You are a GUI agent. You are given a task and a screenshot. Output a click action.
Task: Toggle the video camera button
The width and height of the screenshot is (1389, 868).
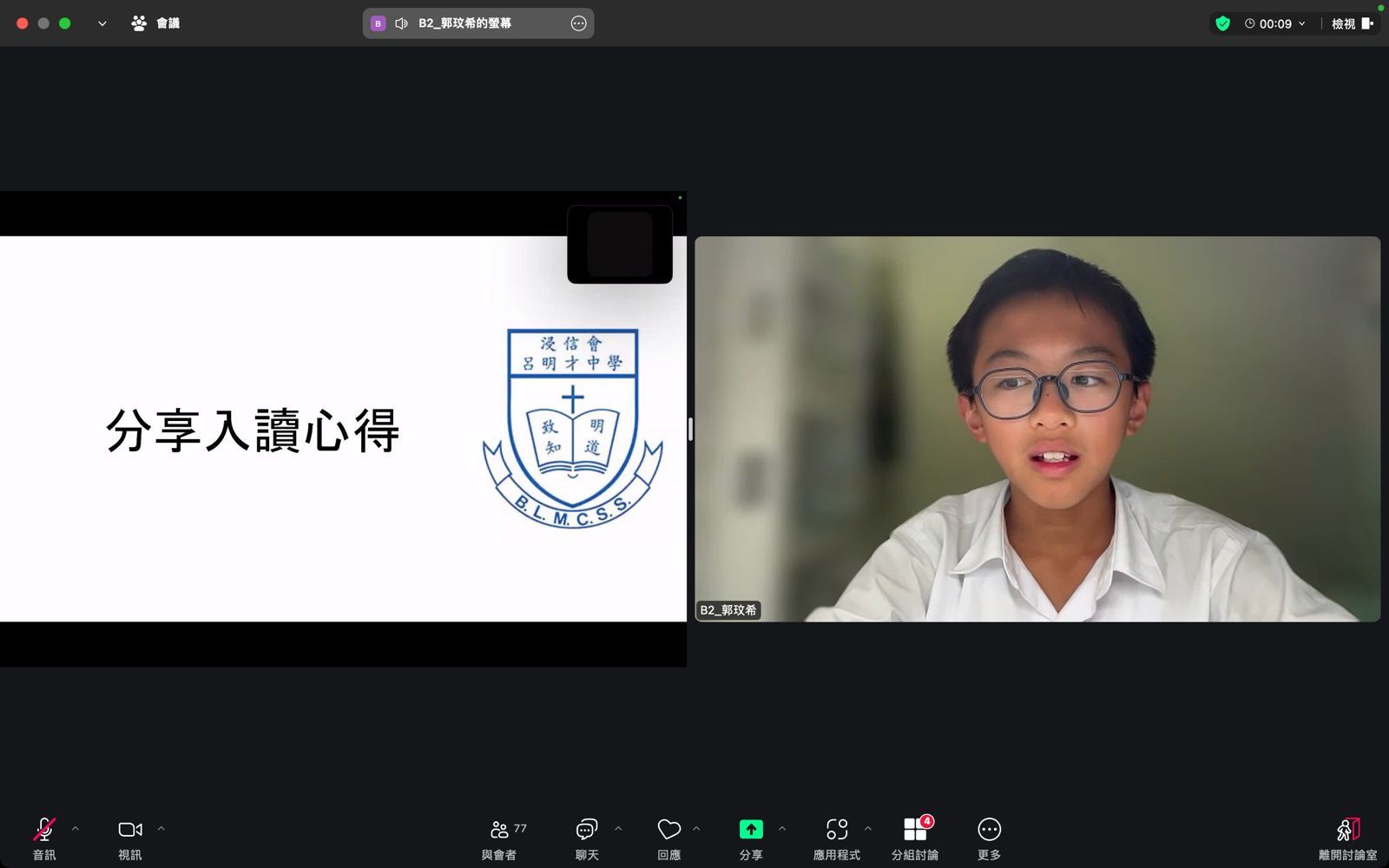pyautogui.click(x=130, y=839)
